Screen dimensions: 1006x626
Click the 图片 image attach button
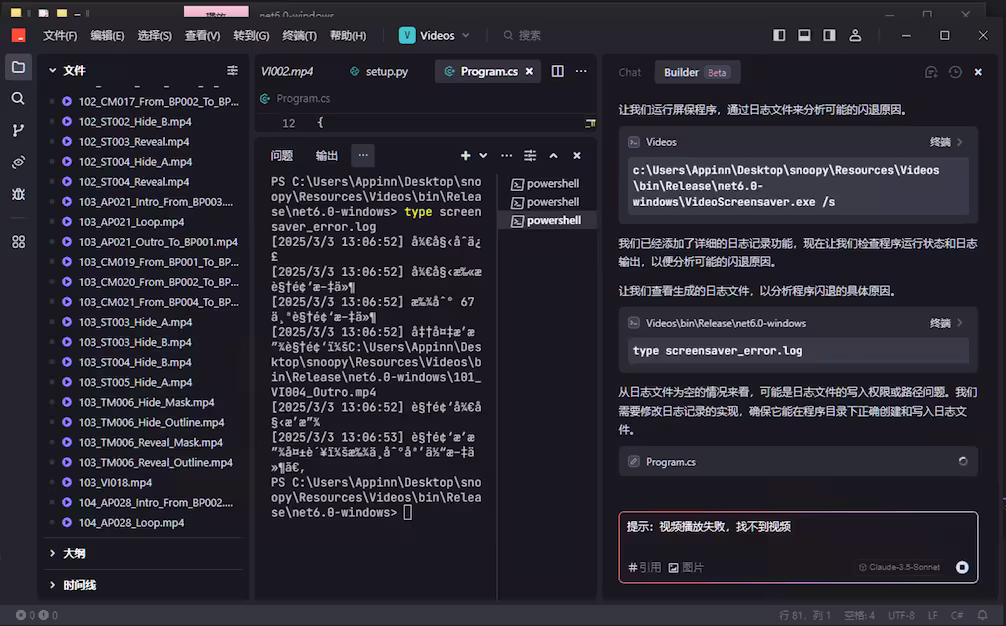[686, 568]
